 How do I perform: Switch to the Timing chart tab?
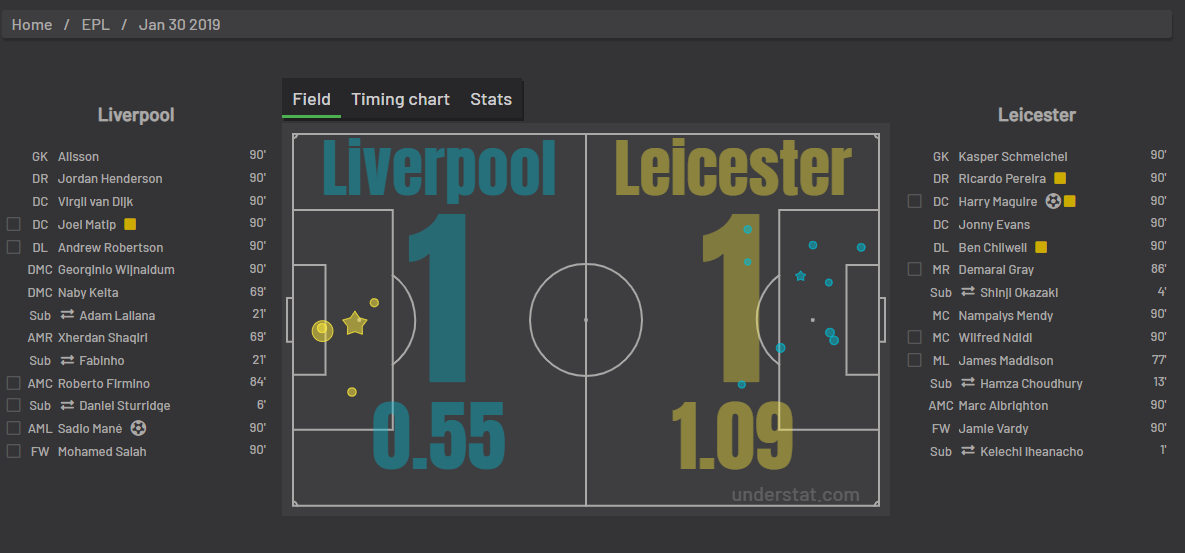coord(400,99)
